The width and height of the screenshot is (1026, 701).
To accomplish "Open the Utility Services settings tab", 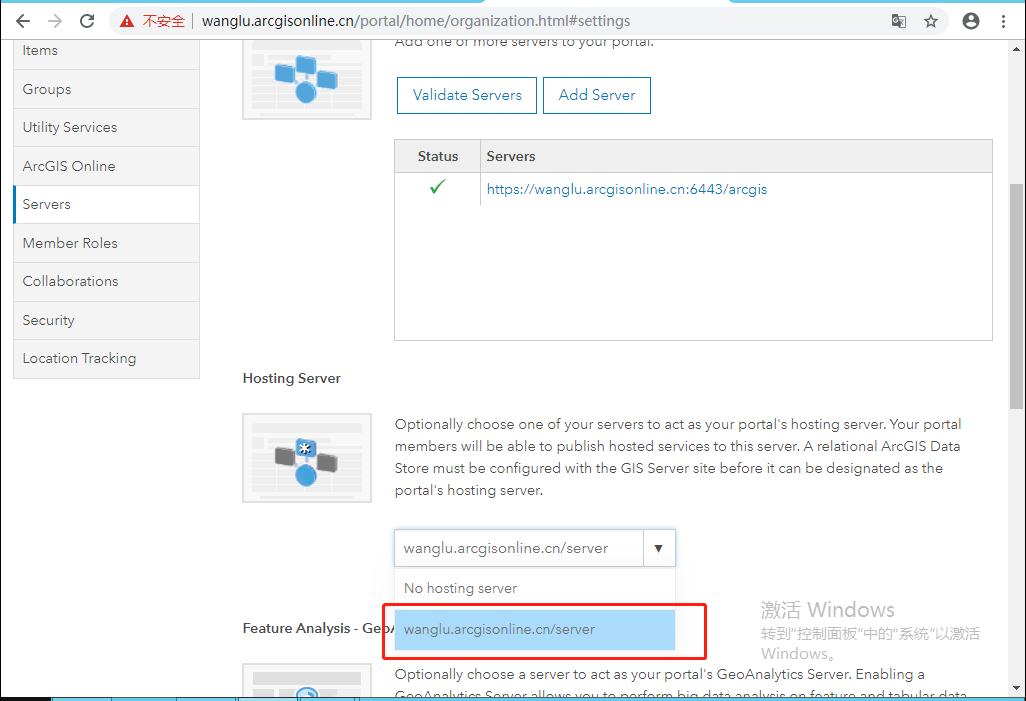I will pos(106,127).
